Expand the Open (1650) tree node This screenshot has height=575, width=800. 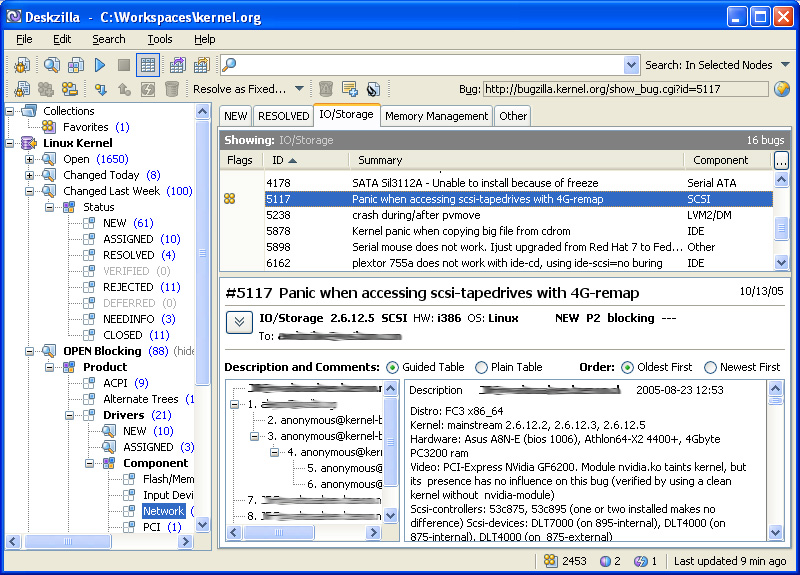click(30, 159)
